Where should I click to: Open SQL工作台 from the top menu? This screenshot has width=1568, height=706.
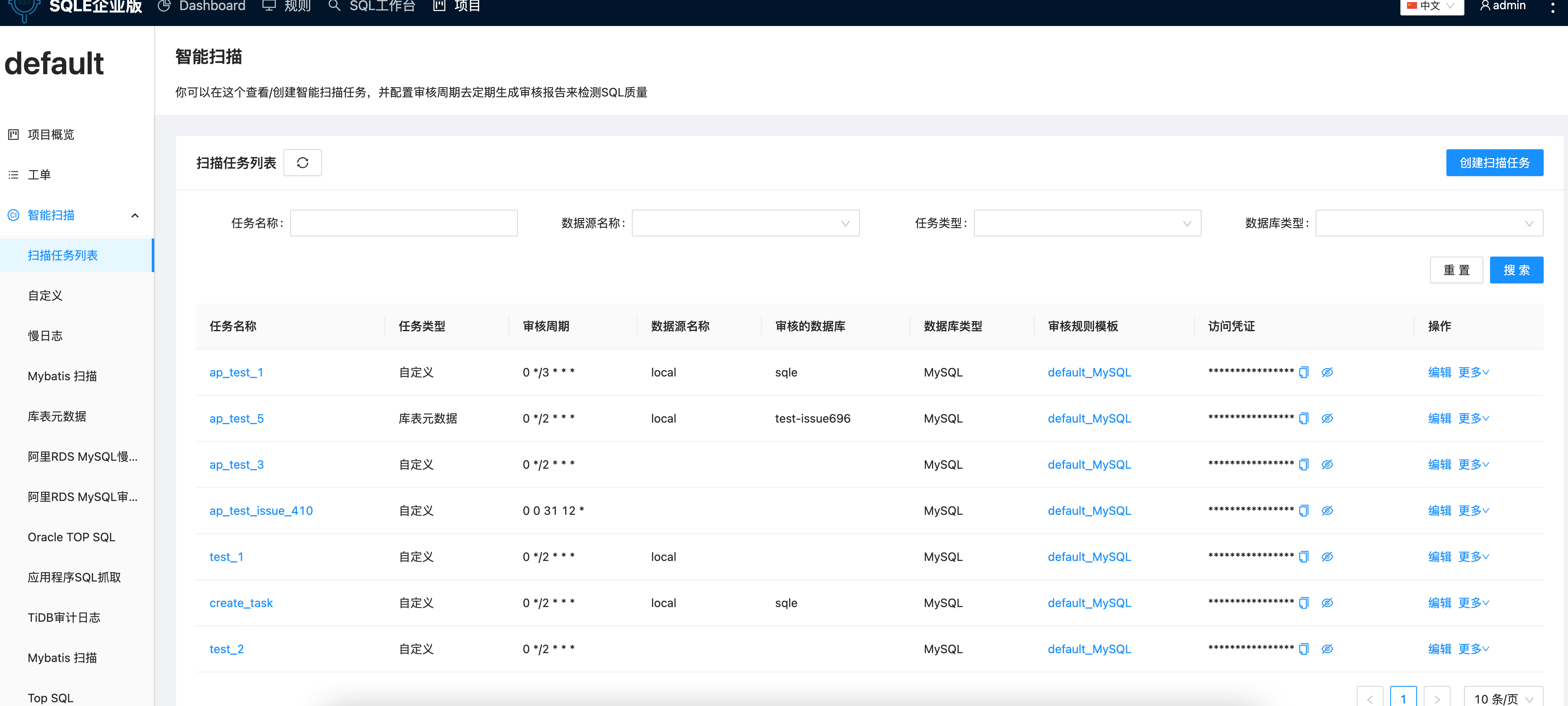(x=382, y=6)
